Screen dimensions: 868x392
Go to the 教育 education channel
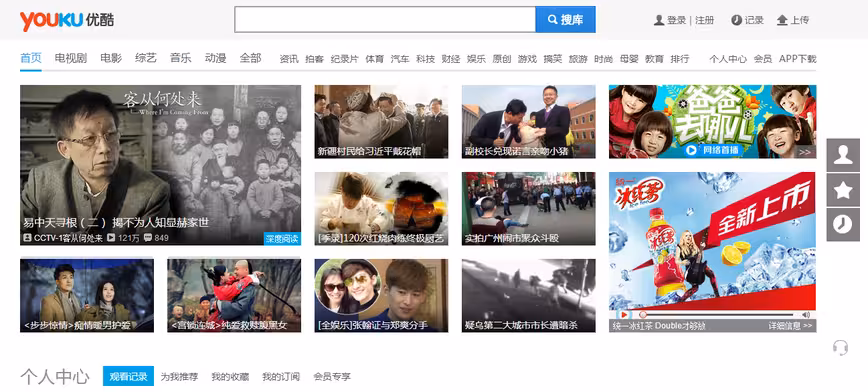(654, 59)
